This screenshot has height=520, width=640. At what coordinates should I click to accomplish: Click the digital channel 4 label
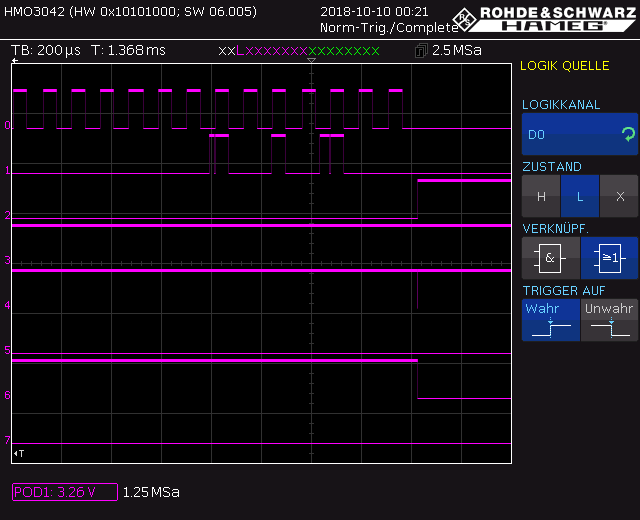pos(7,305)
